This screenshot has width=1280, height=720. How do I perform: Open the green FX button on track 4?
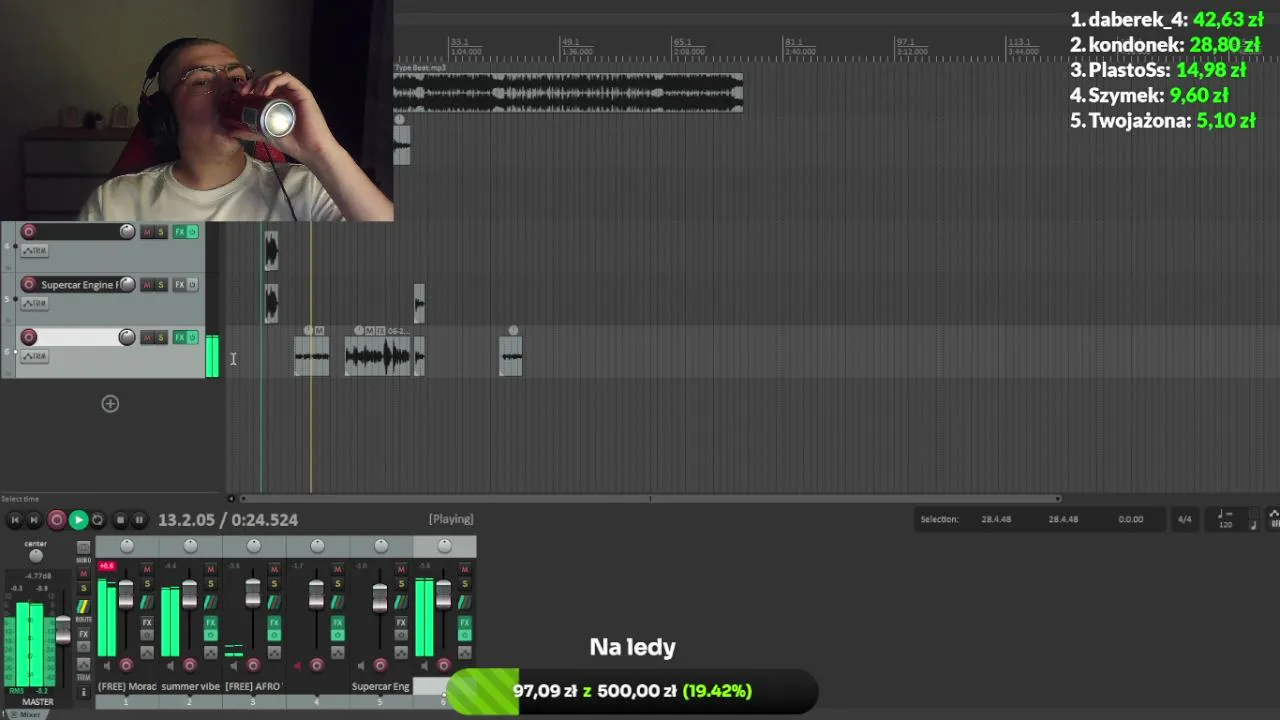point(180,232)
